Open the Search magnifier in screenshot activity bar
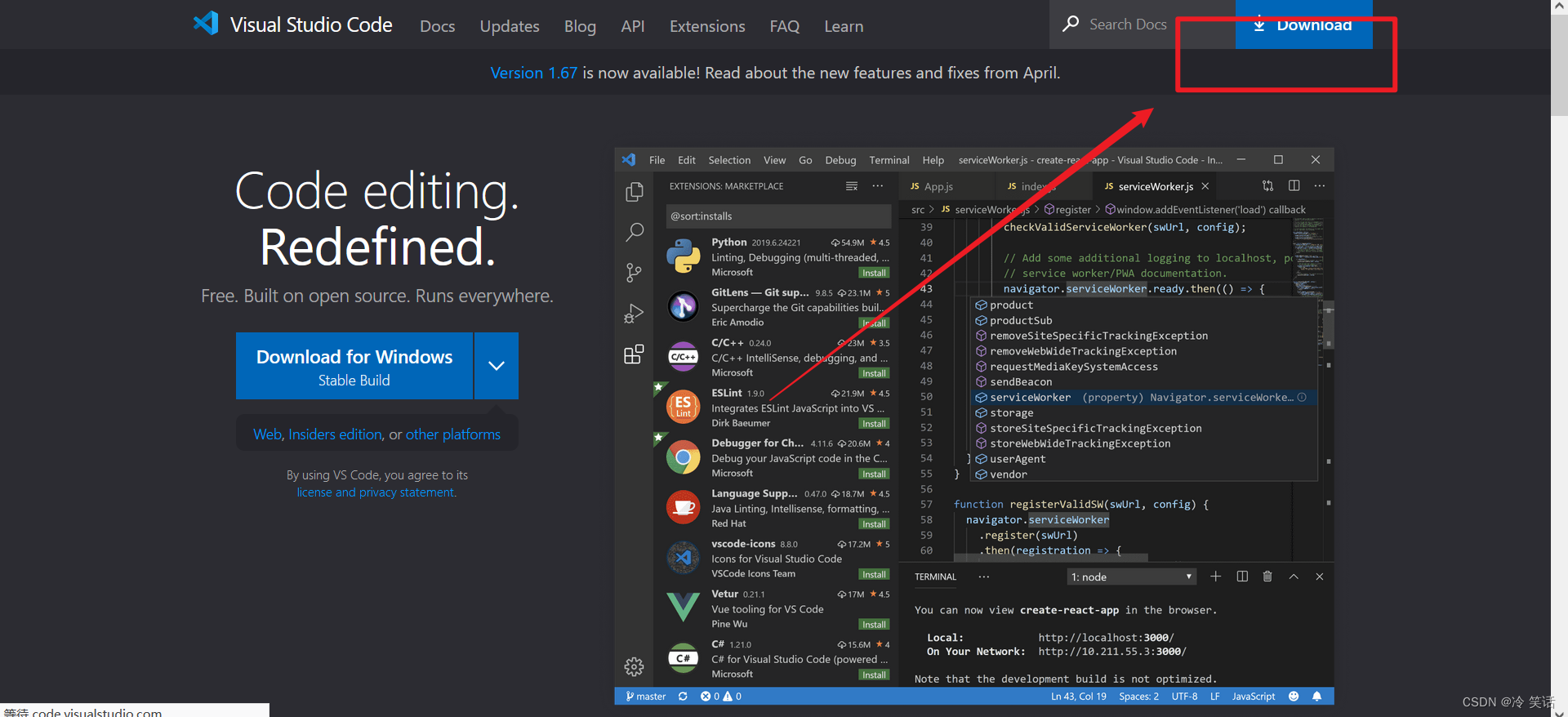Viewport: 1568px width, 717px height. coord(634,232)
